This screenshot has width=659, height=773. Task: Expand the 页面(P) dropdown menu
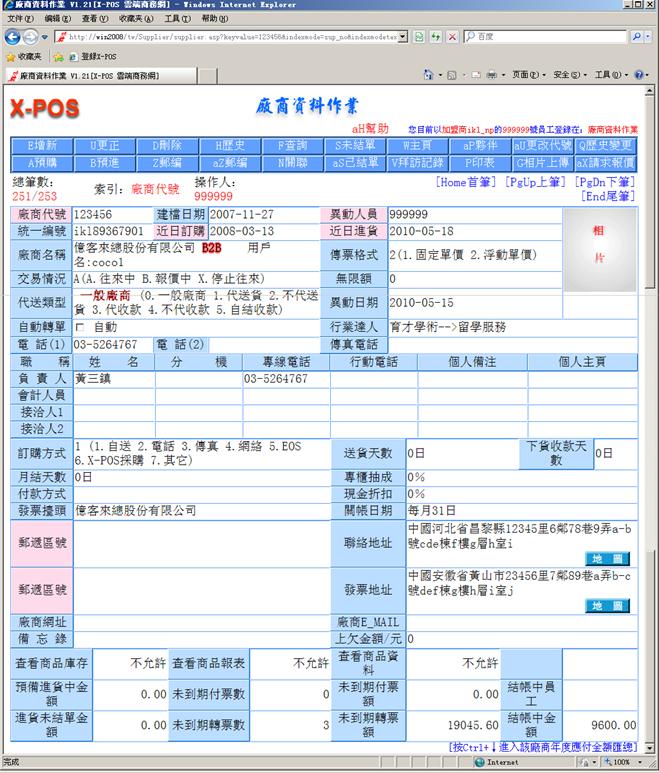(x=528, y=75)
